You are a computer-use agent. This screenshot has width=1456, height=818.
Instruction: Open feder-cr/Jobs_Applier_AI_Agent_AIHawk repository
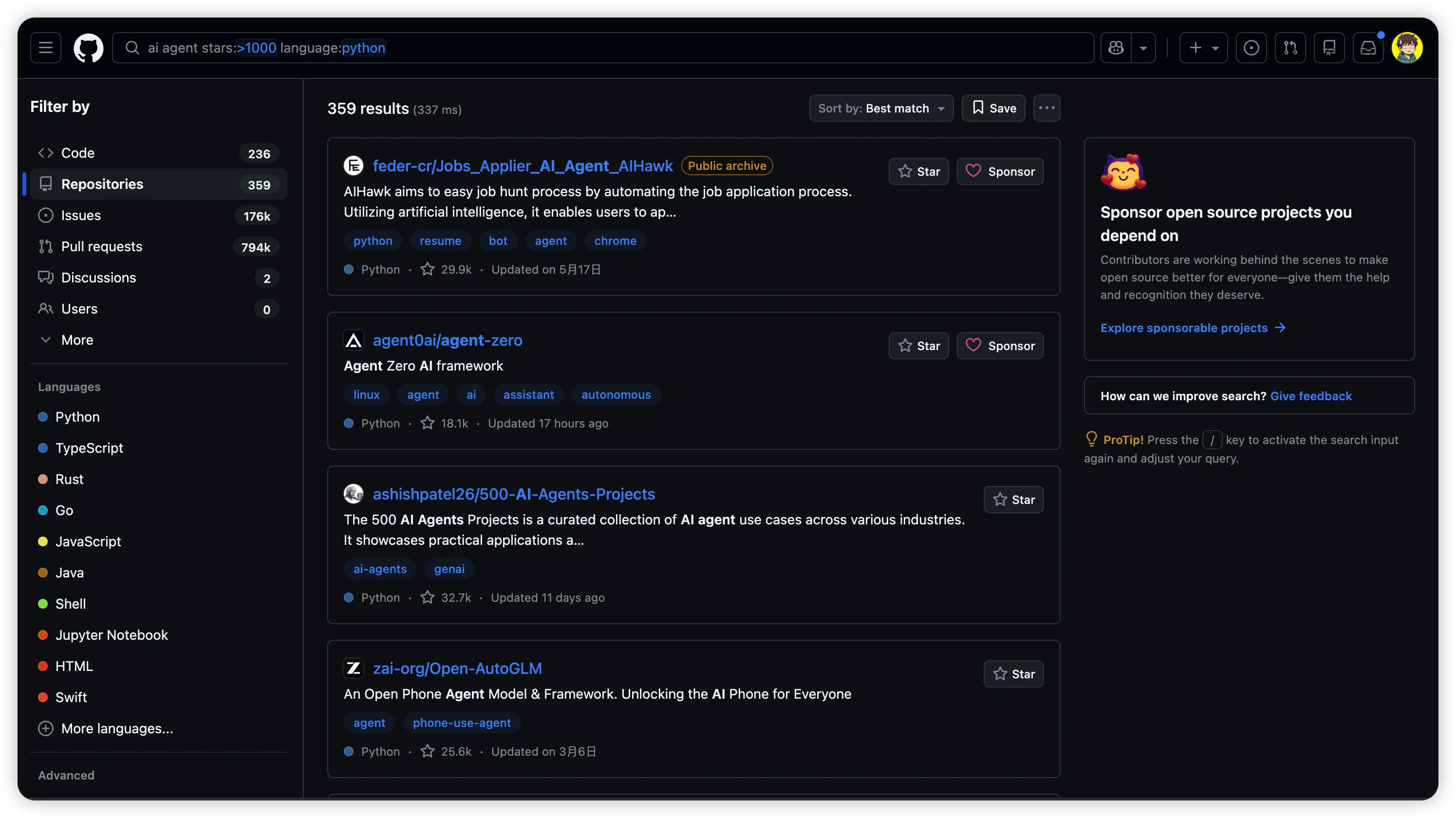(523, 166)
